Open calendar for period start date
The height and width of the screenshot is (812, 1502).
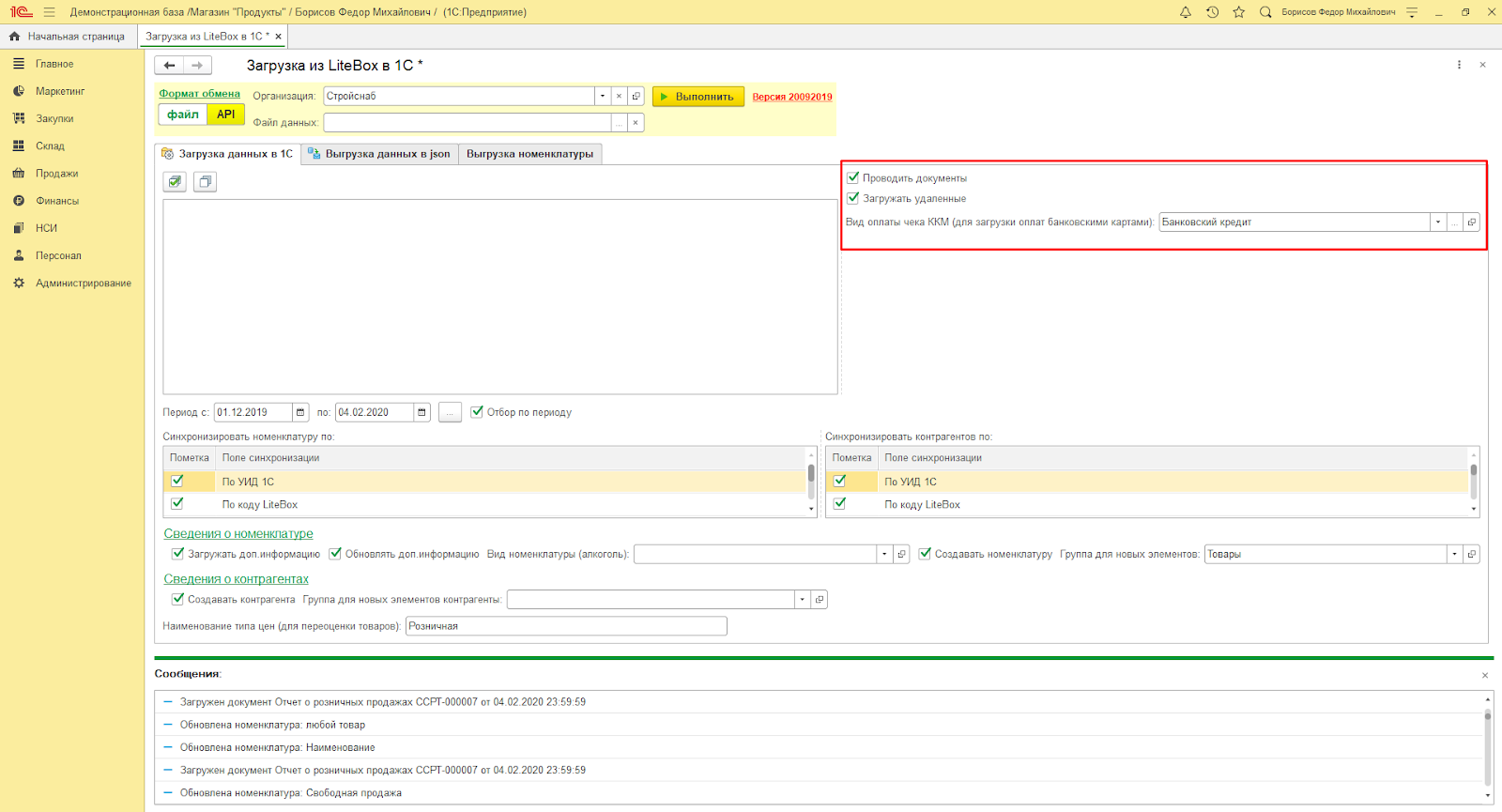coord(300,412)
